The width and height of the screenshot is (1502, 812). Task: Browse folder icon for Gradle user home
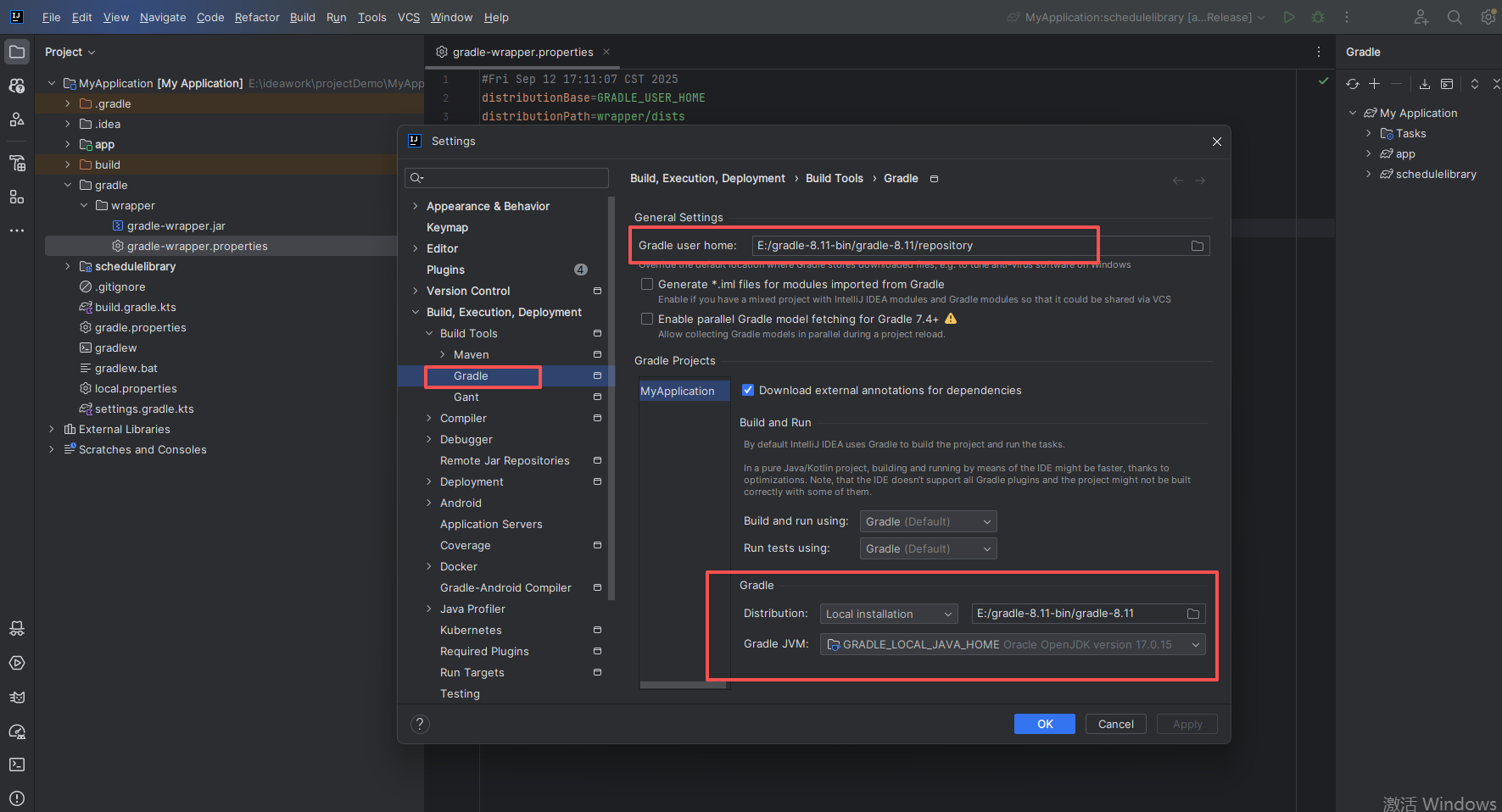pyautogui.click(x=1198, y=246)
